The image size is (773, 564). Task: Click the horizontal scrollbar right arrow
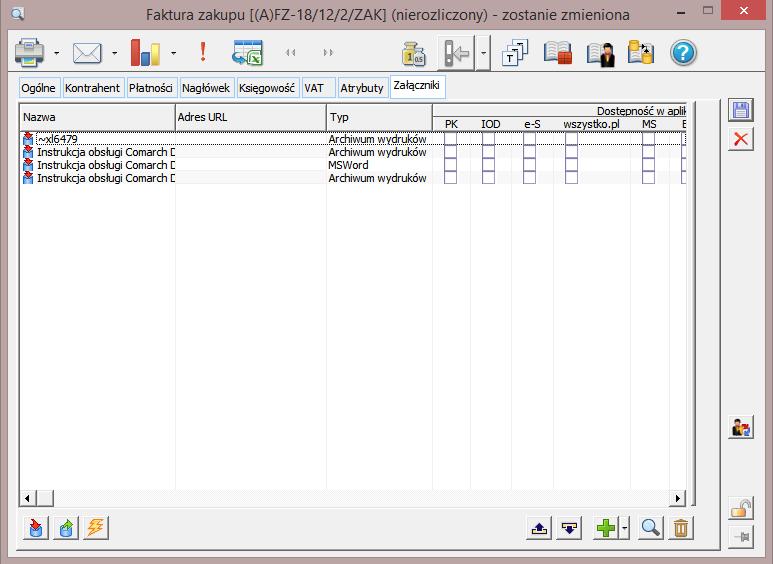pos(678,498)
